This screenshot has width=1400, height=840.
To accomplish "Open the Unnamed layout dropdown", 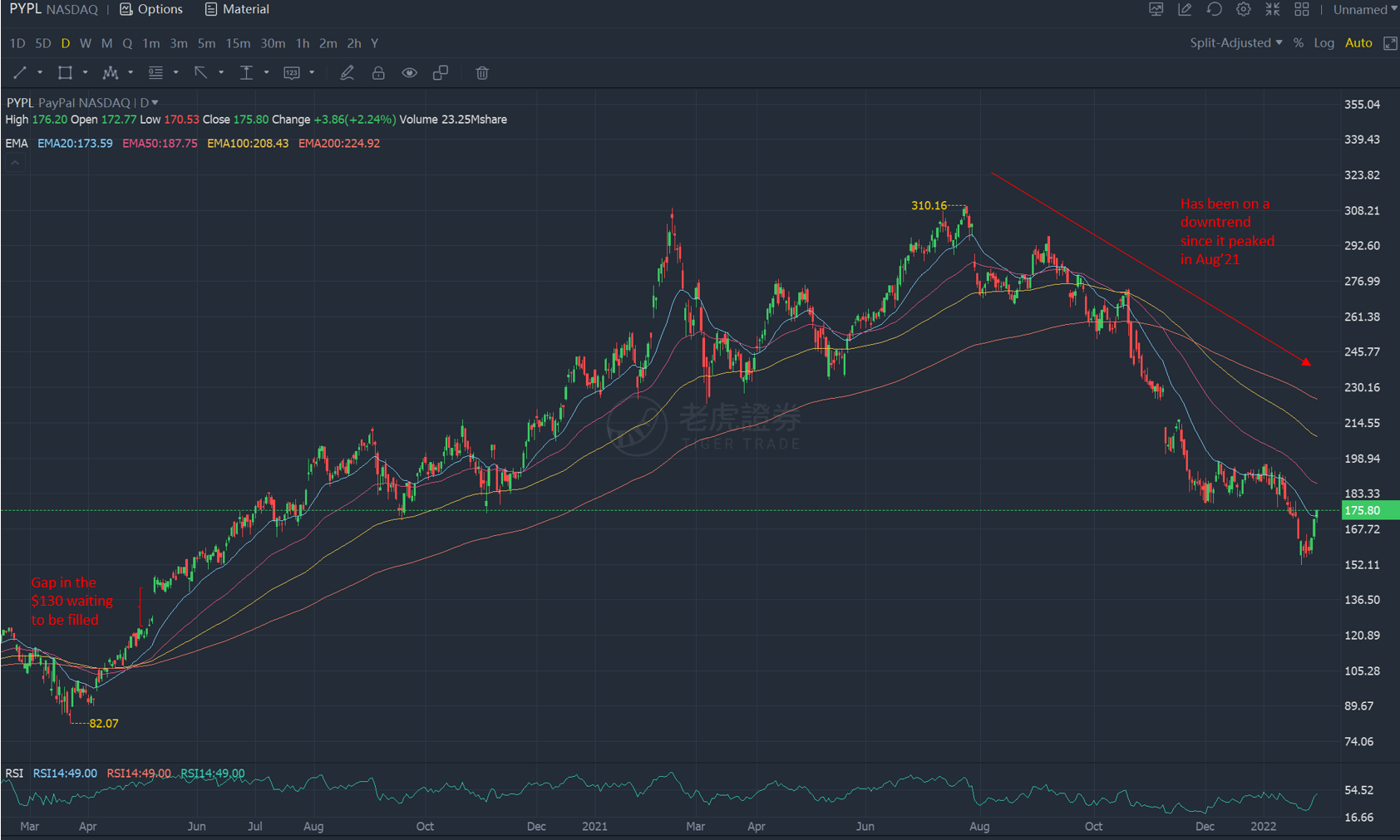I will 1365,9.
